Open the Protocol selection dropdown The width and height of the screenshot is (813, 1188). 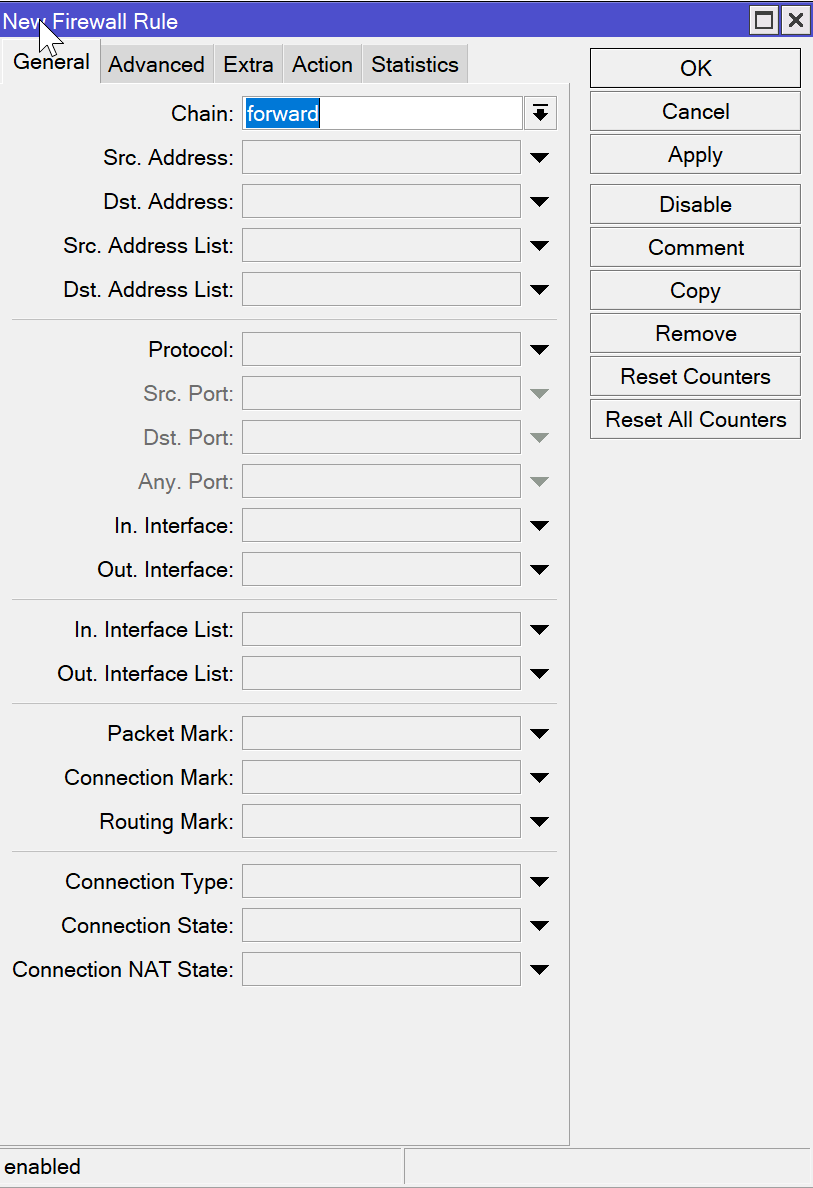tap(540, 349)
